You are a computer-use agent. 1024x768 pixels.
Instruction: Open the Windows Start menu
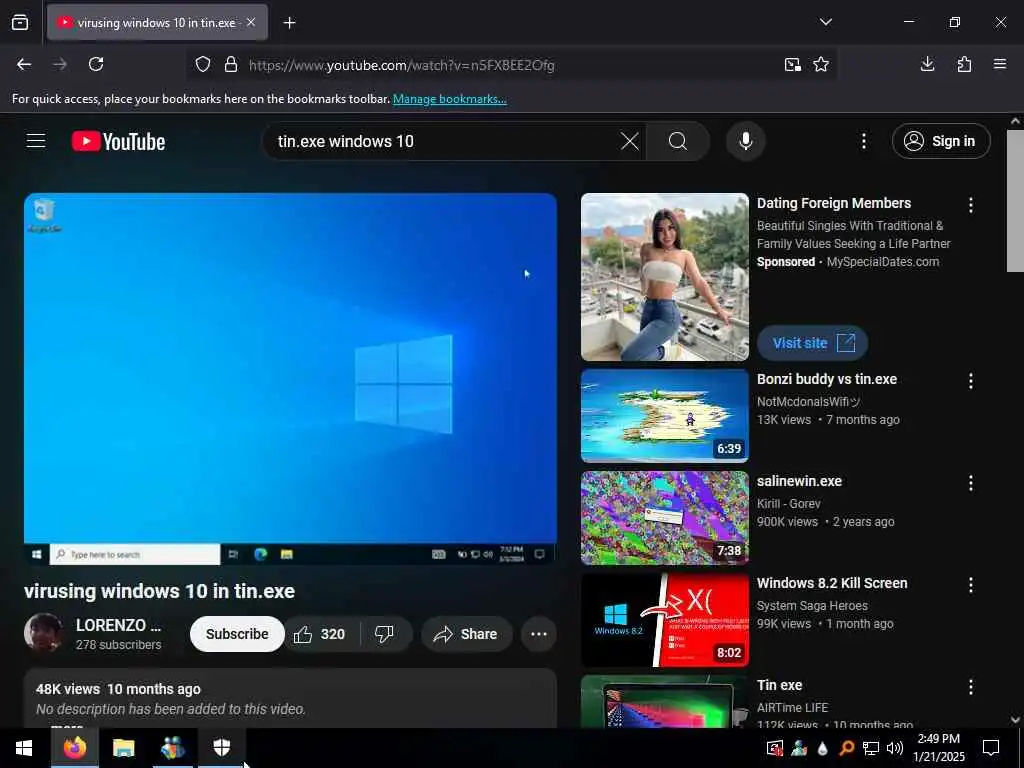24,748
